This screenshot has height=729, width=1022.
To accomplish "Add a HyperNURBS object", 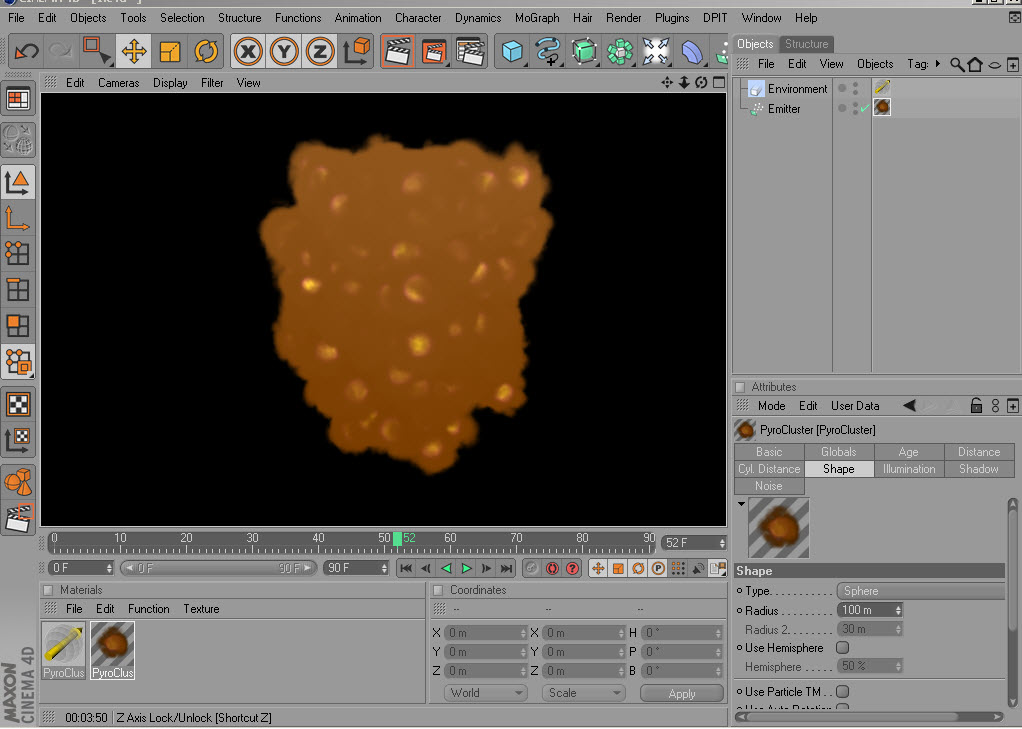I will pos(585,51).
